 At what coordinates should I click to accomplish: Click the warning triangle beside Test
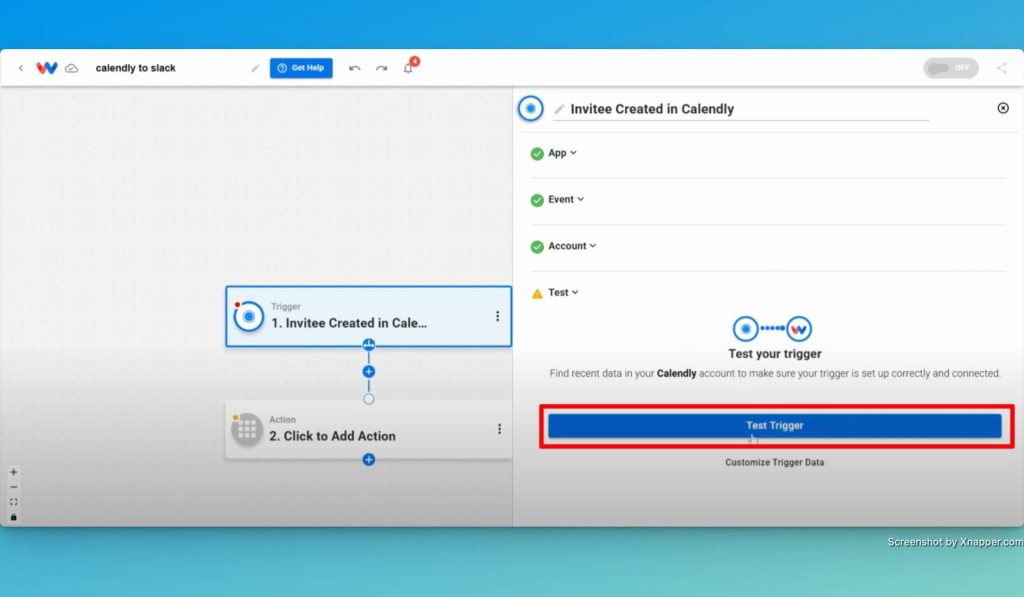[x=537, y=293]
